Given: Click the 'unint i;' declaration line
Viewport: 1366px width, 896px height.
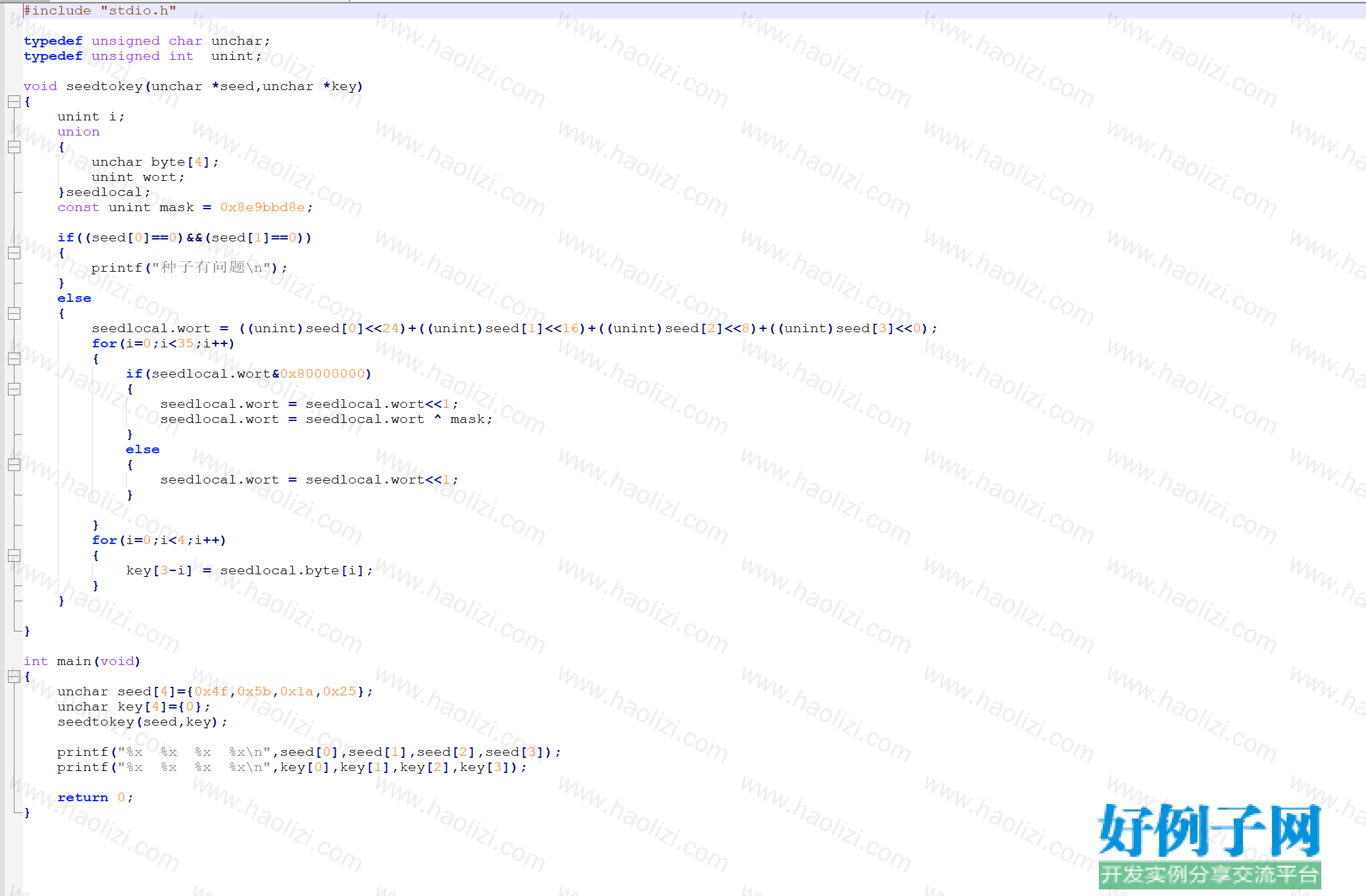Looking at the screenshot, I should click(x=91, y=116).
